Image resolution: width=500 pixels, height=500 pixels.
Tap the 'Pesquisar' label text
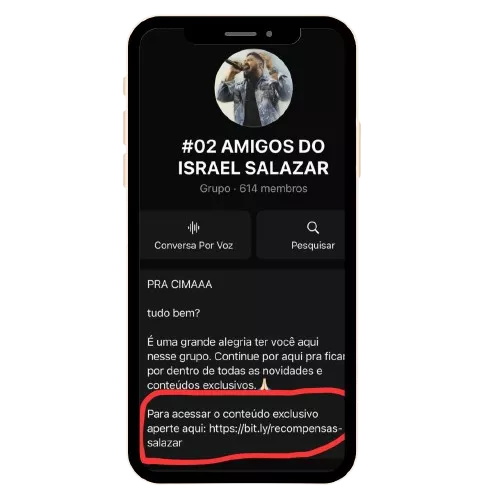[x=313, y=246]
